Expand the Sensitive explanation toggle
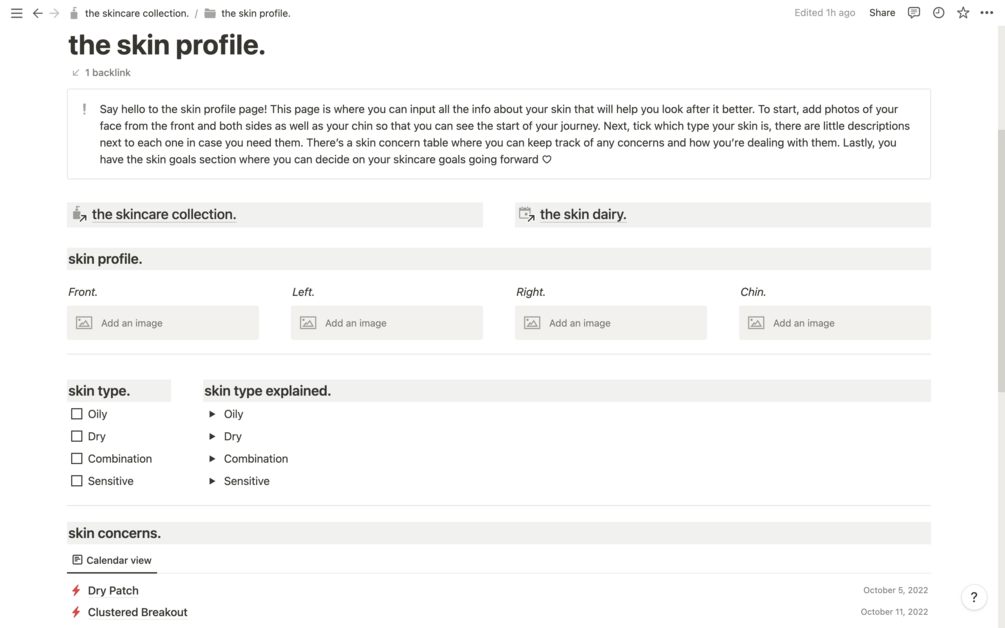Viewport: 1005px width, 628px height. [212, 481]
